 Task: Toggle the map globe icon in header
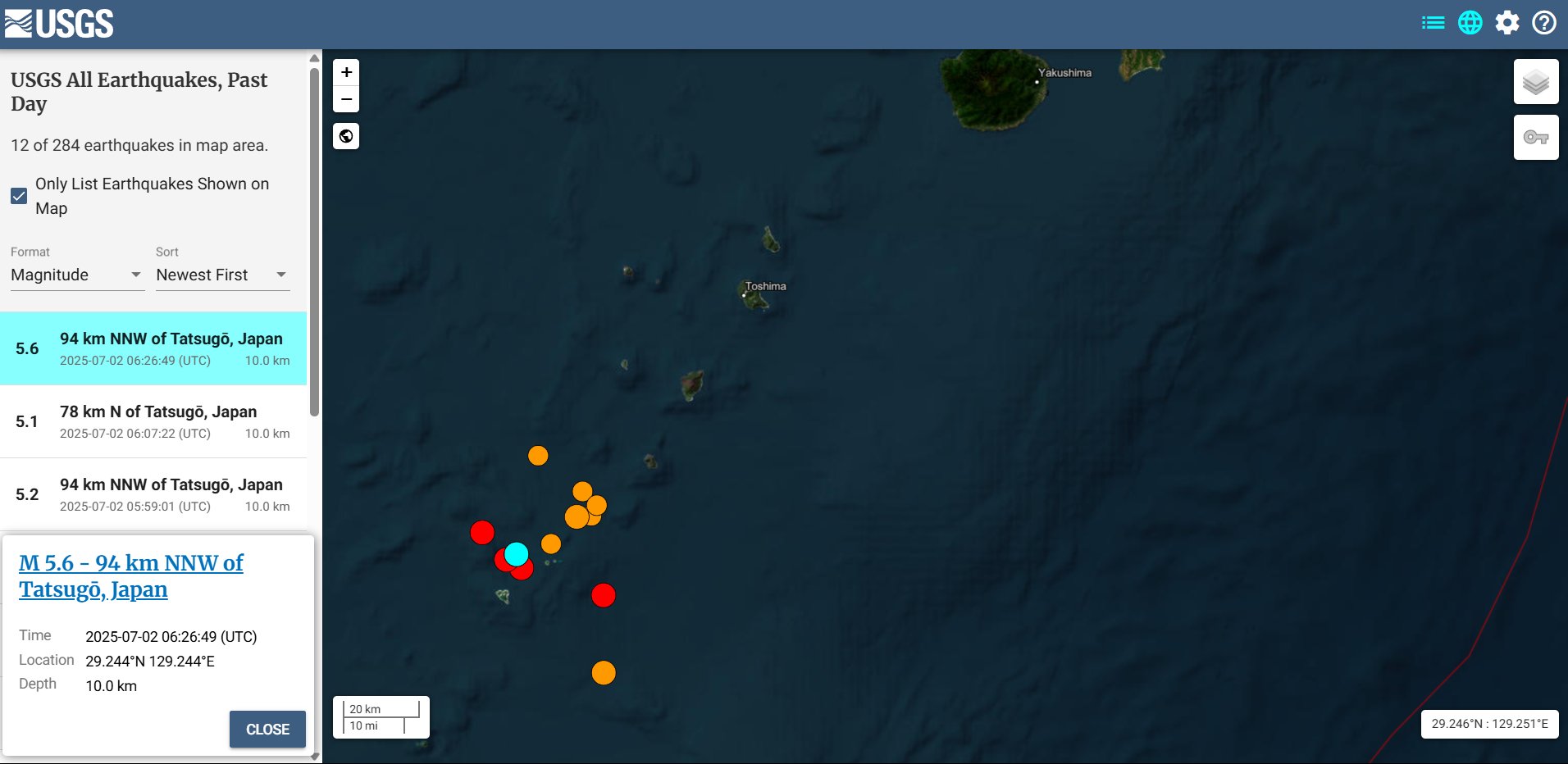coord(1470,23)
